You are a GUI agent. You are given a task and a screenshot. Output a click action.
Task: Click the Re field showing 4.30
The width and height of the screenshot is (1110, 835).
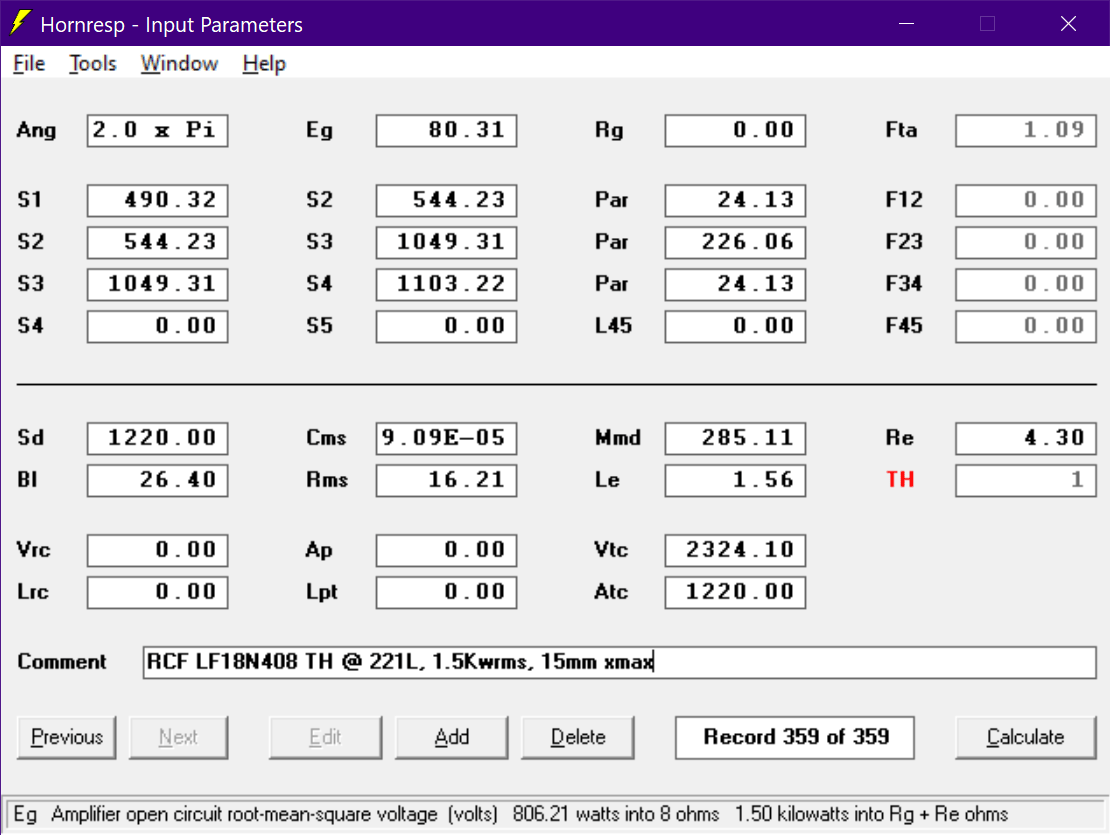(x=1026, y=438)
